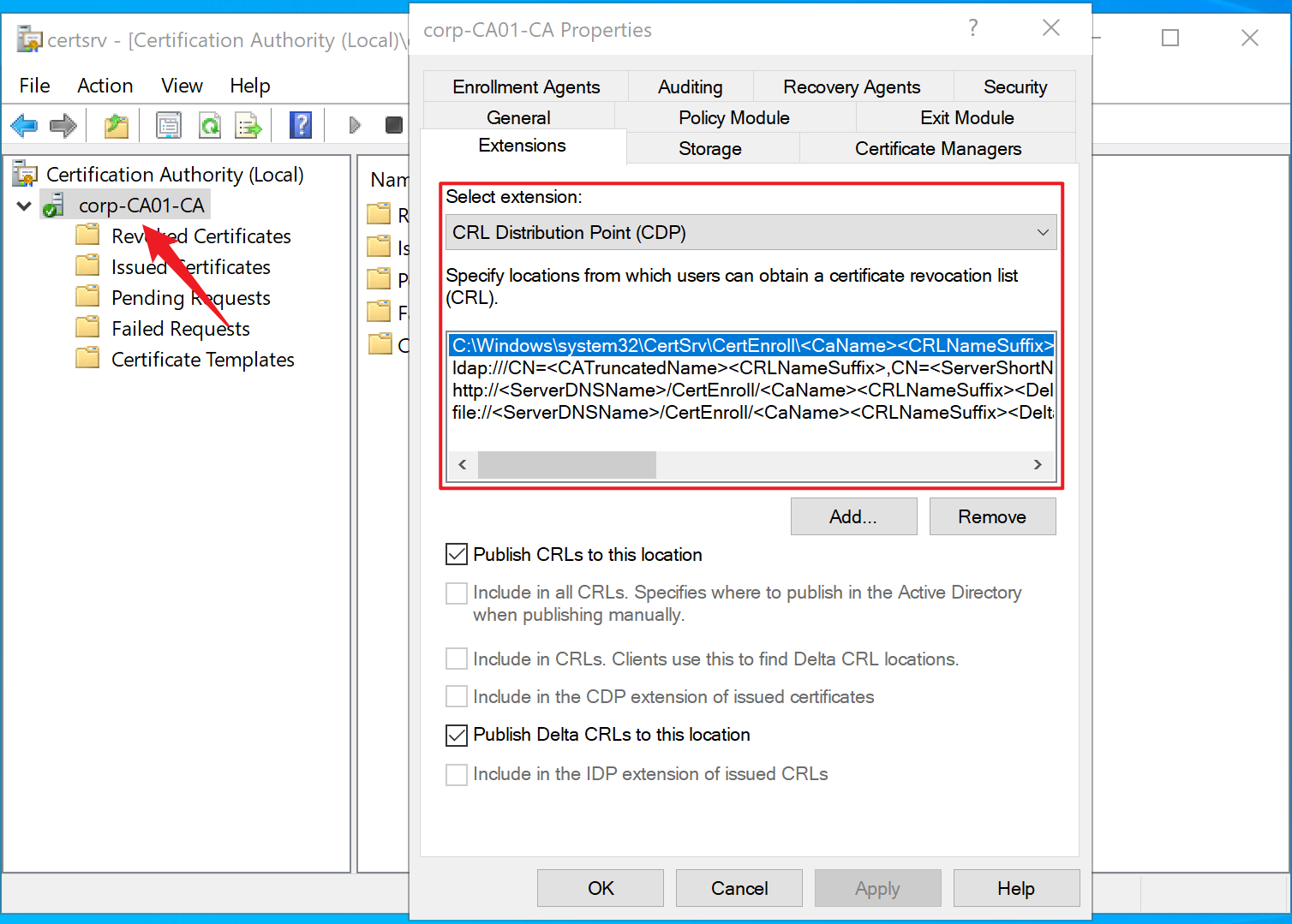Click the Revoked Certificates folder icon
The image size is (1292, 924).
pyautogui.click(x=87, y=235)
